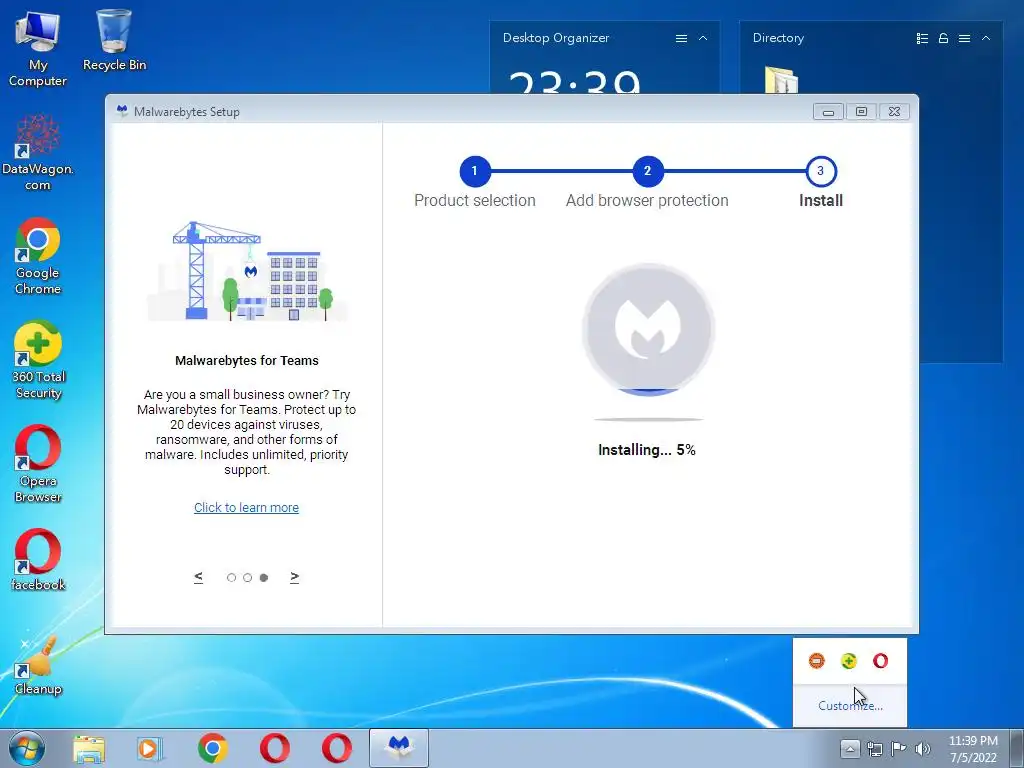Open 360 Total Security desktop shortcut
Screen dimensions: 1024x768
[37, 360]
